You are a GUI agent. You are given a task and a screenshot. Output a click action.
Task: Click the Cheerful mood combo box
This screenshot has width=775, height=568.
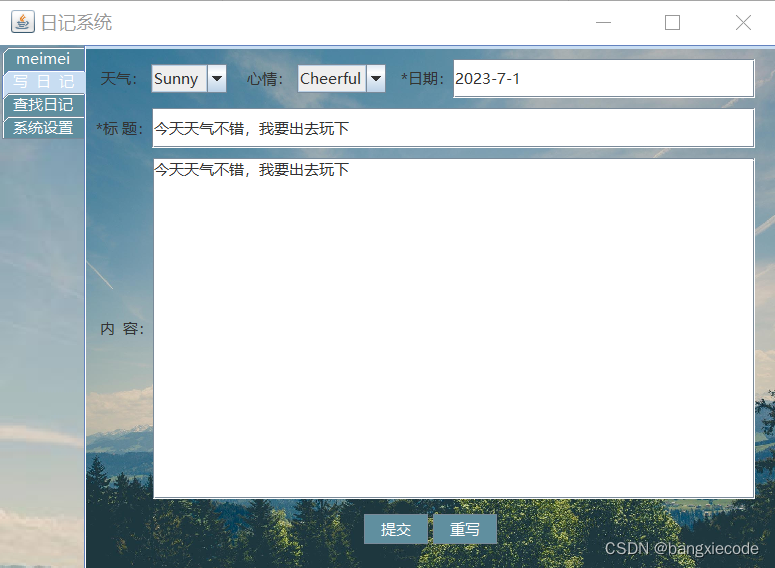[x=341, y=79]
